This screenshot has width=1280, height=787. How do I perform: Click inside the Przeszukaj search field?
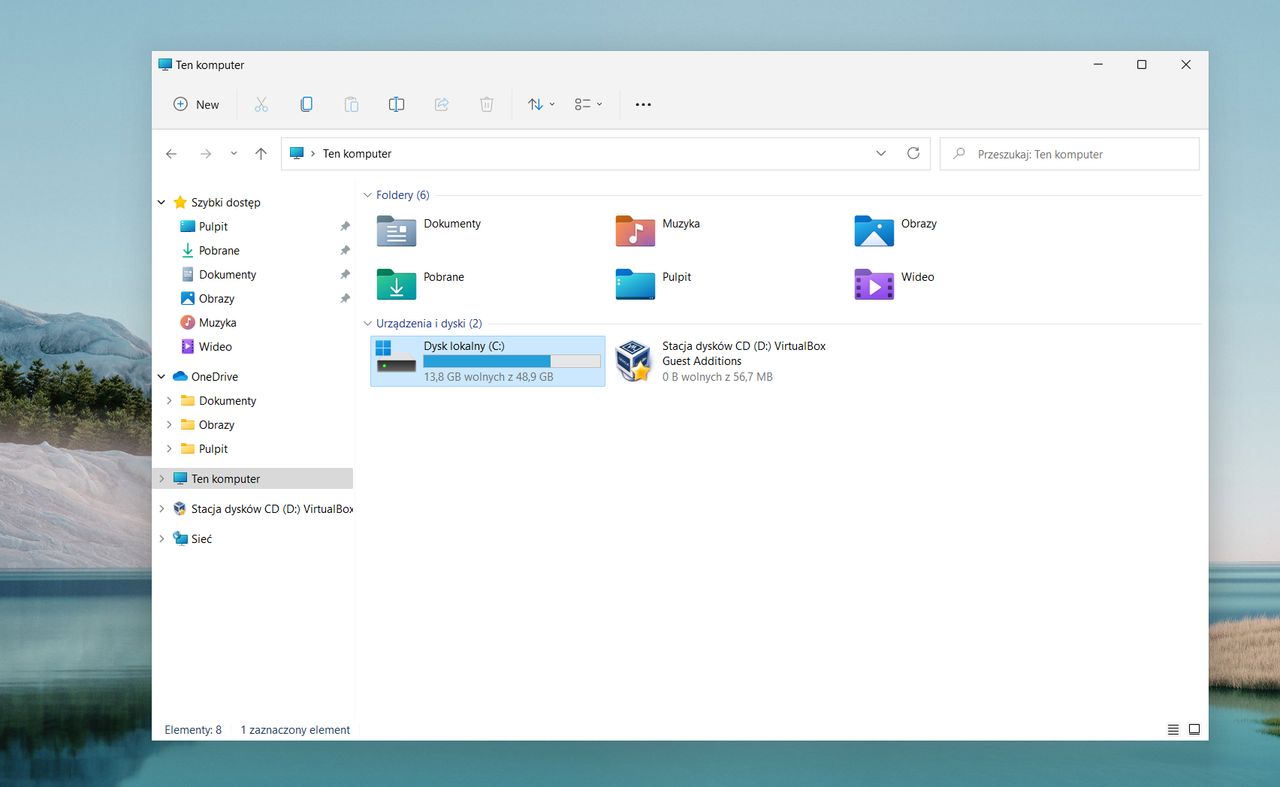pos(1068,153)
